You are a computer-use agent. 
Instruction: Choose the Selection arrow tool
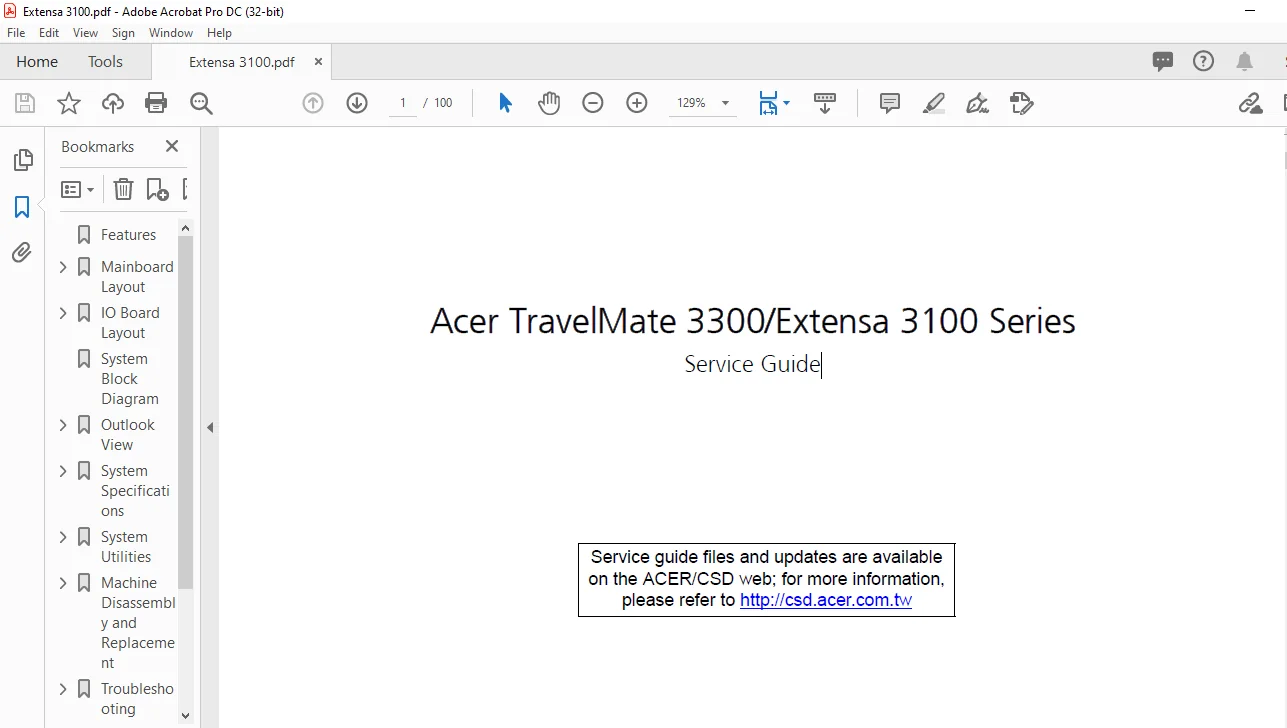coord(505,103)
